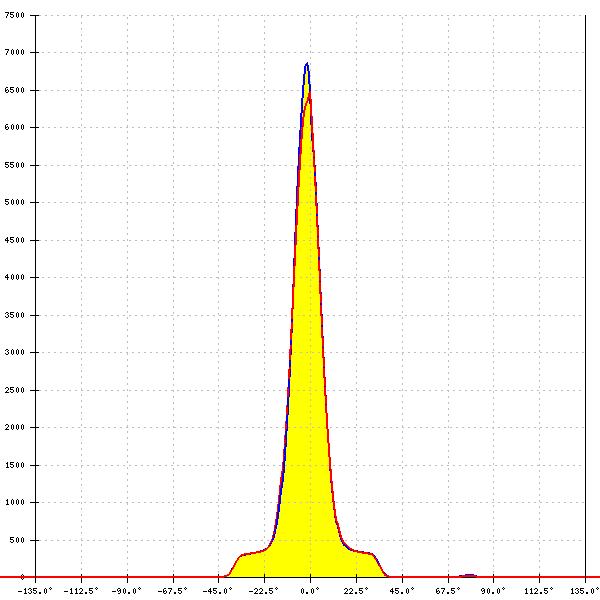Click the 67.5° x-axis label
Viewport: 600px width, 600px height.
coord(448,591)
